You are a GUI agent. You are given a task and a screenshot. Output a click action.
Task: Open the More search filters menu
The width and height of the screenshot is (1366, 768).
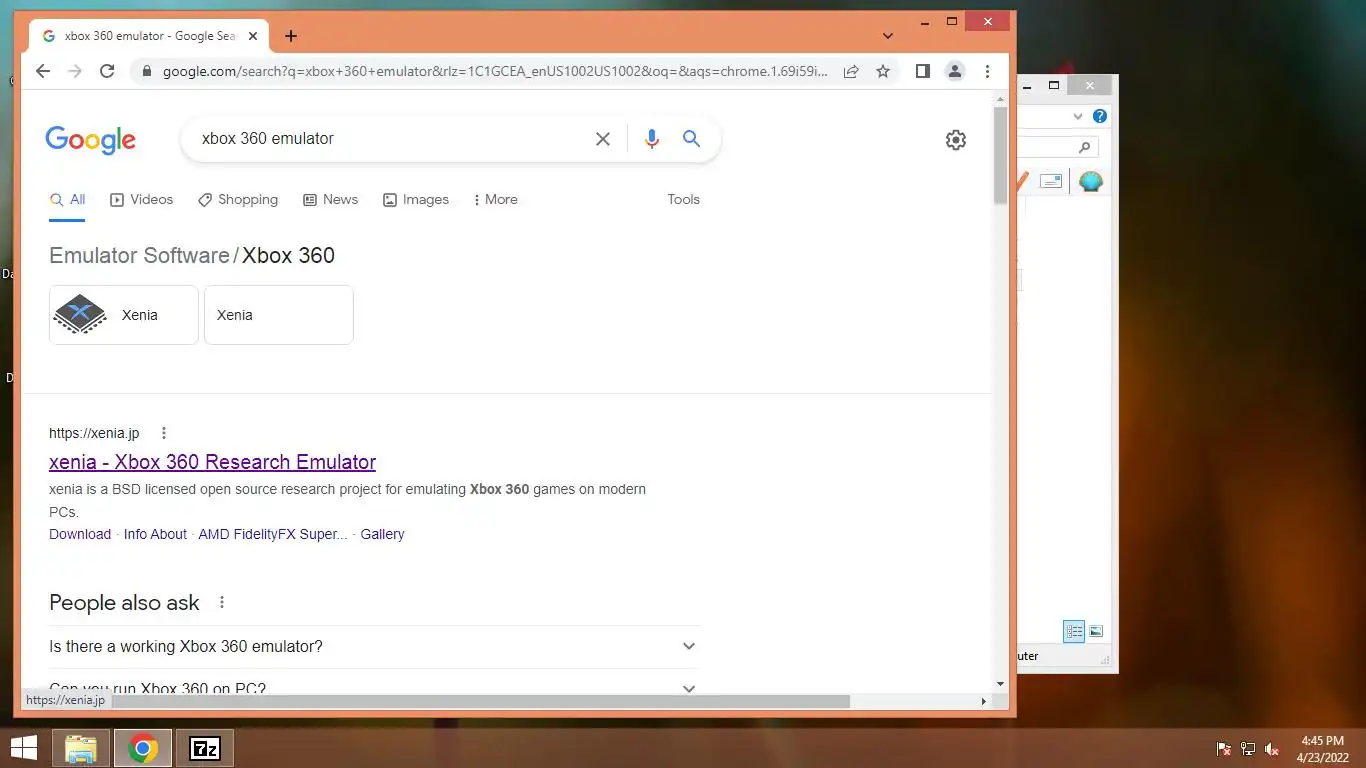pos(495,200)
